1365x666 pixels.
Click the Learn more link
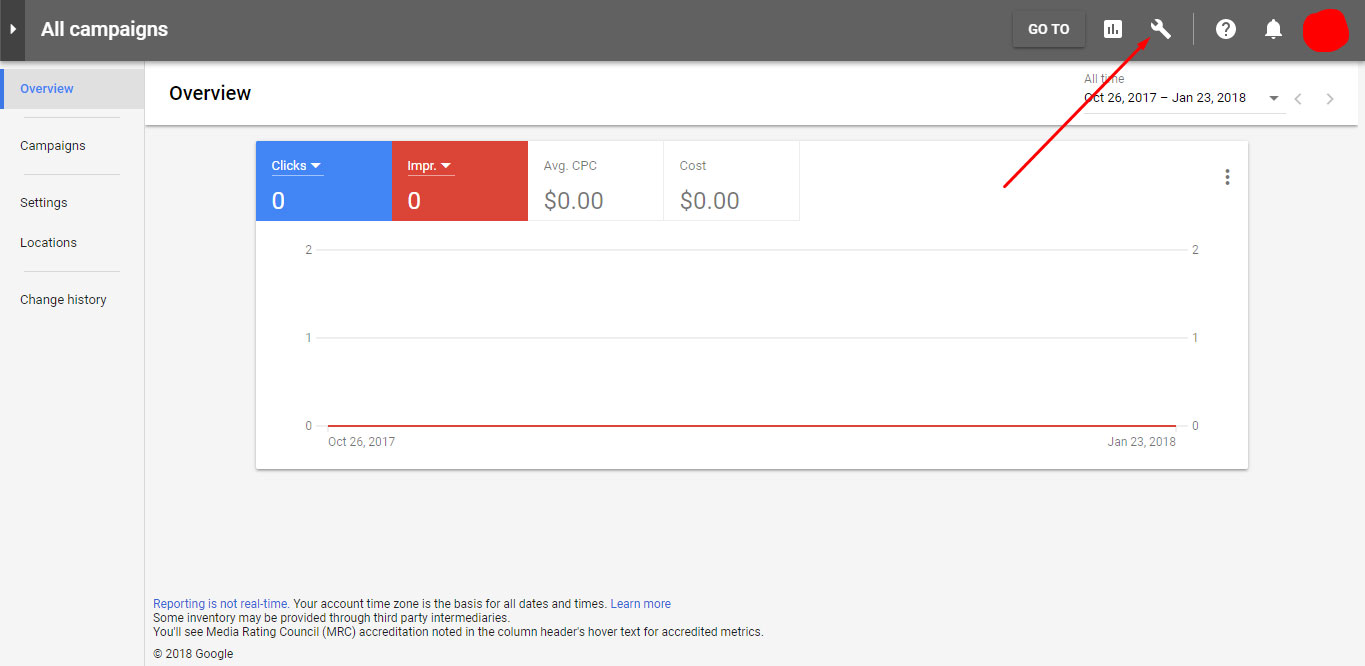[x=640, y=604]
